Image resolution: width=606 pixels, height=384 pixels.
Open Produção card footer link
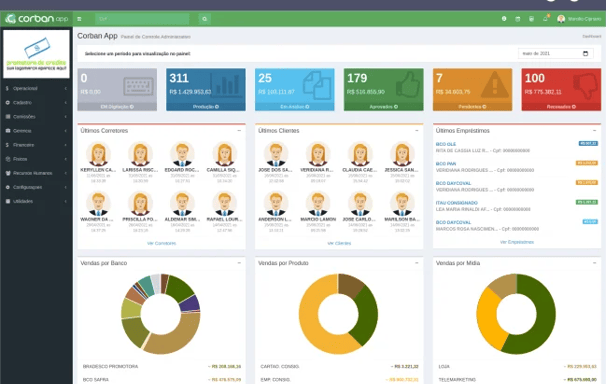(x=206, y=107)
